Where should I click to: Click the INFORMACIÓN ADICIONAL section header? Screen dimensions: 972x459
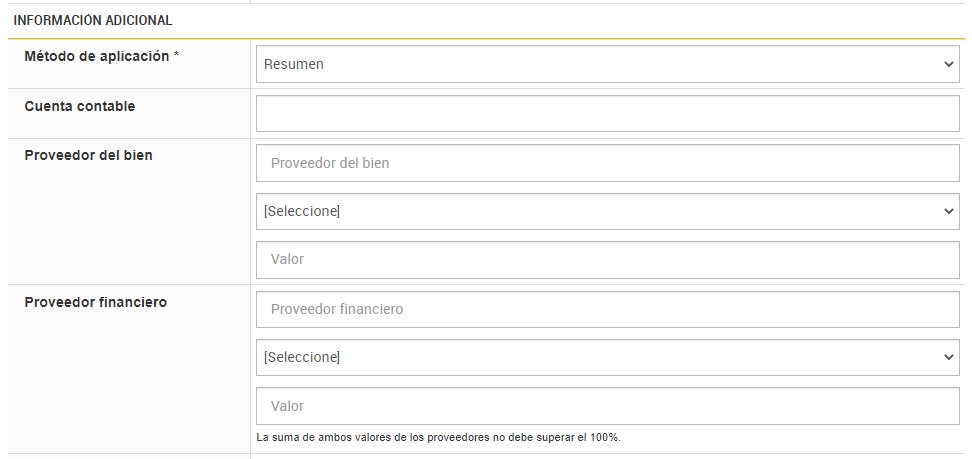tap(92, 20)
